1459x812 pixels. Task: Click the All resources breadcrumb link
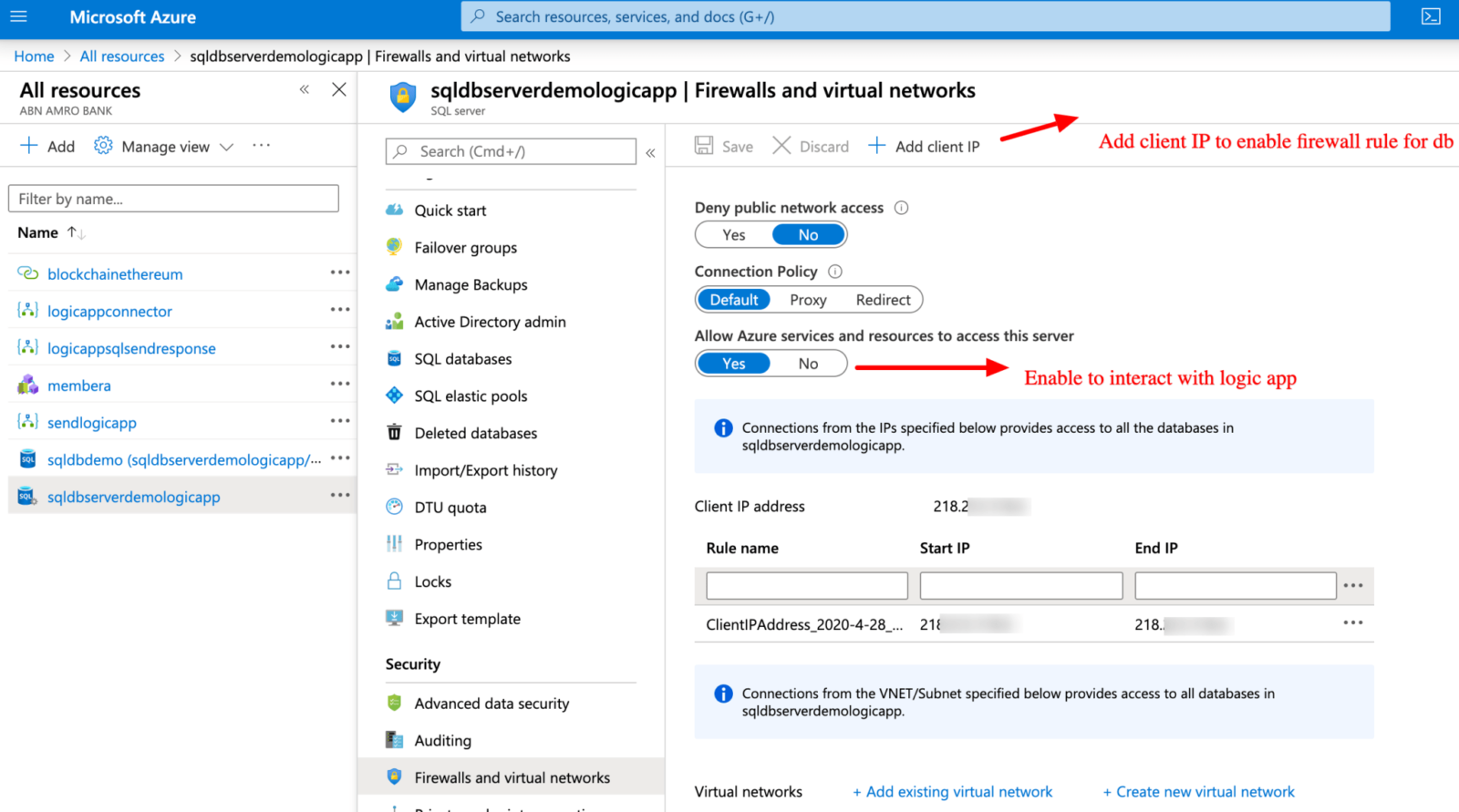pos(122,57)
